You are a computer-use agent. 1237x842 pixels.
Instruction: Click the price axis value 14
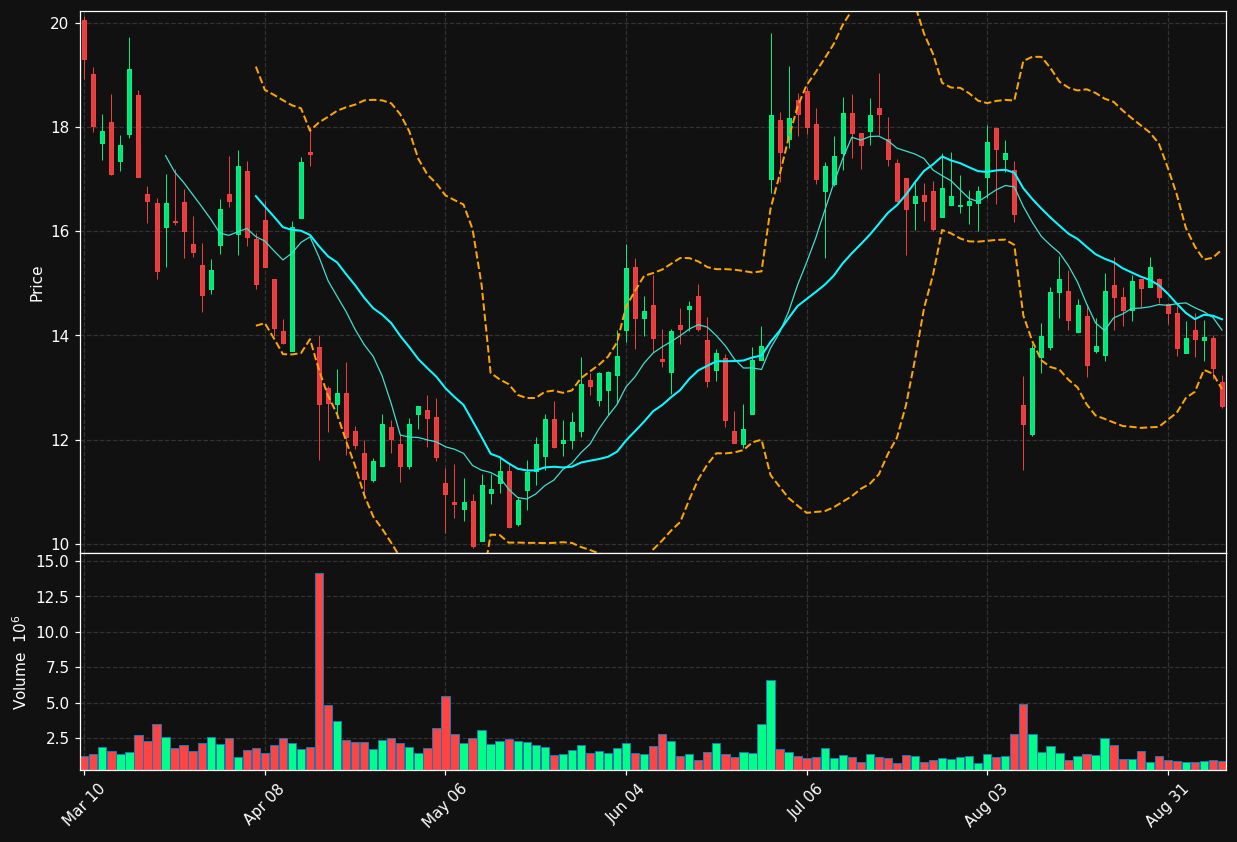pyautogui.click(x=60, y=336)
